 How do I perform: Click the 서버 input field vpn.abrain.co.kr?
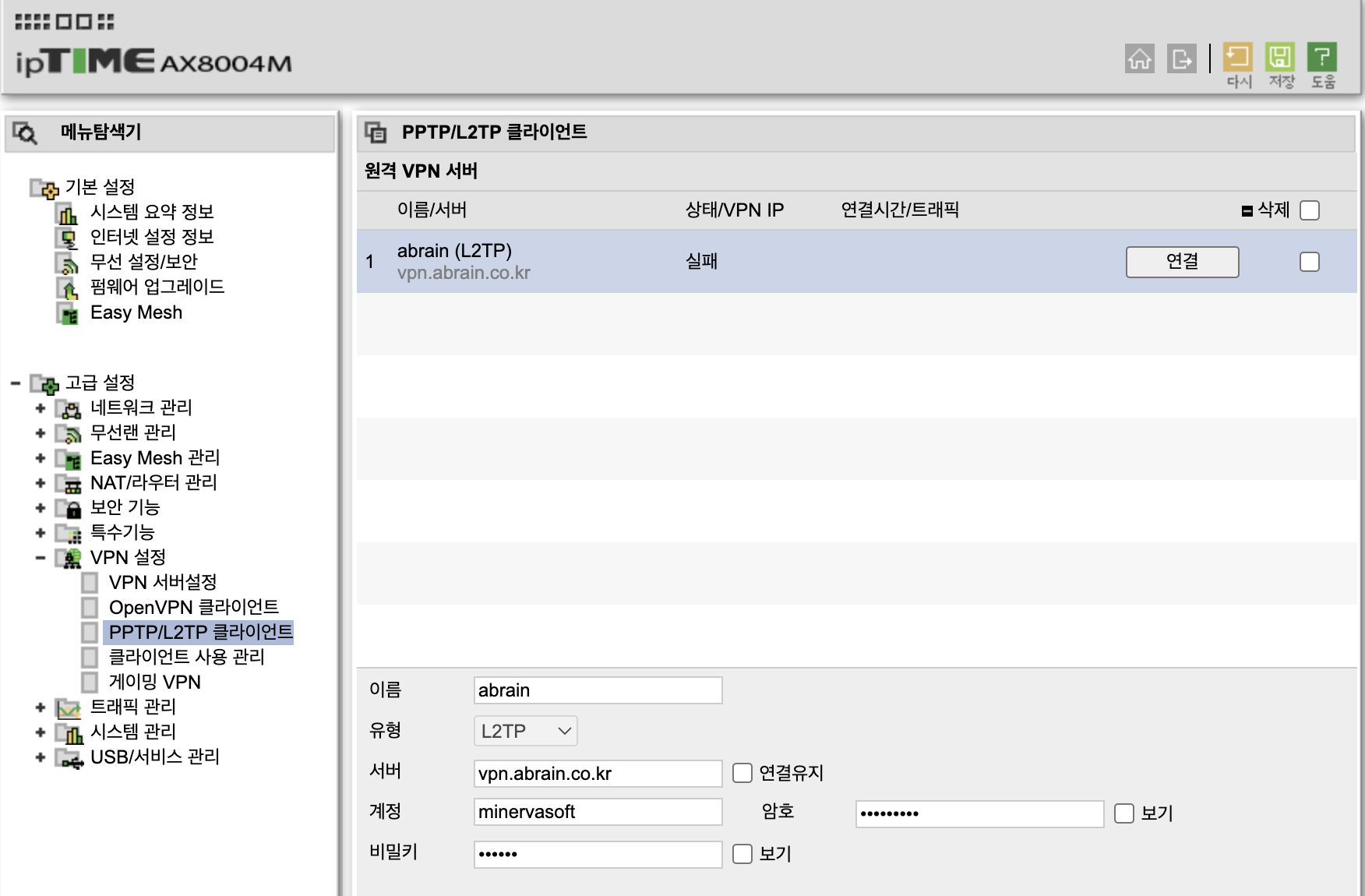(598, 774)
